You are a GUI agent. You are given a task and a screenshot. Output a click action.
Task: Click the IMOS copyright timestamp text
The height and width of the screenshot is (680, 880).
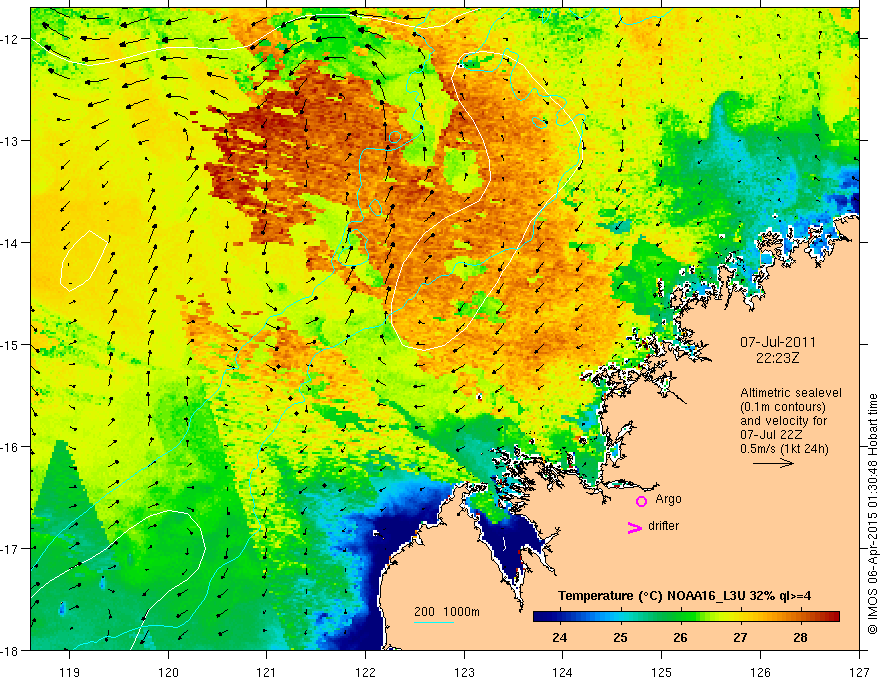872,514
